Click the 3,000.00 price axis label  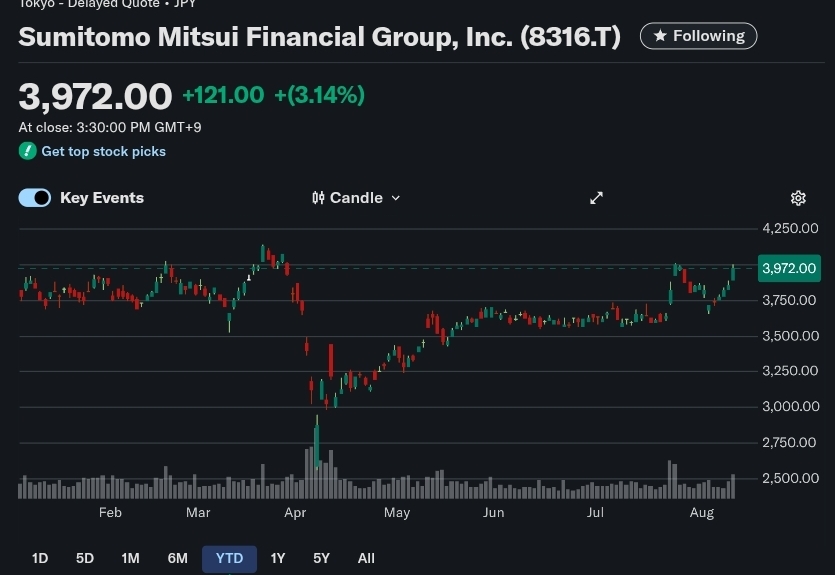click(x=790, y=406)
